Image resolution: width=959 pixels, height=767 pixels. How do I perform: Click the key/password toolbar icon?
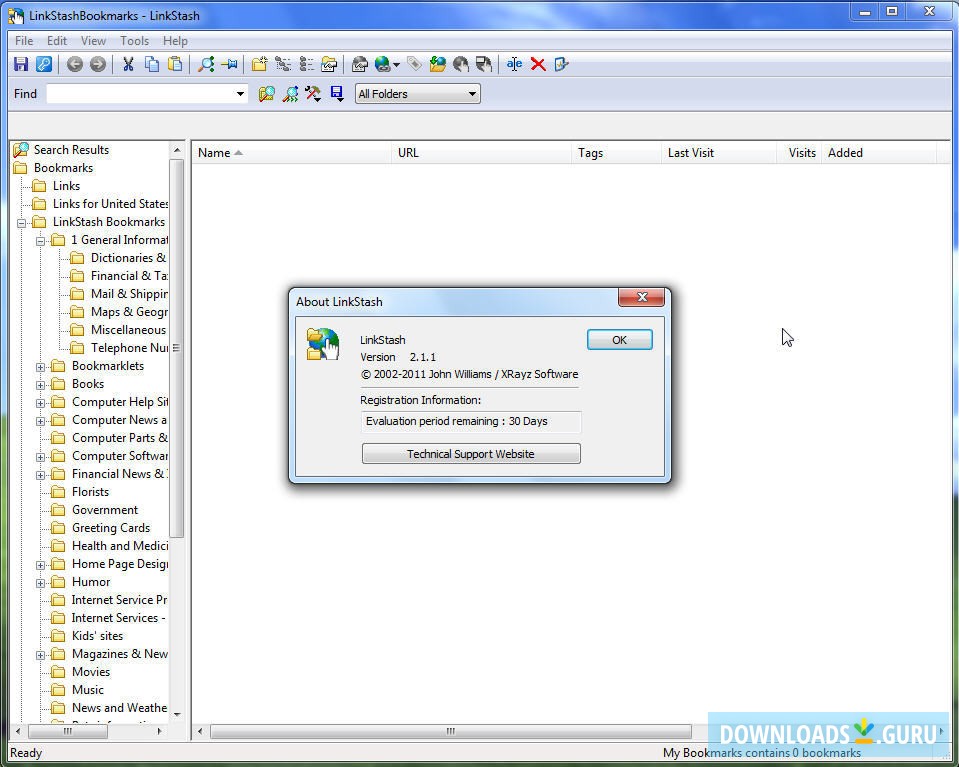click(x=44, y=64)
